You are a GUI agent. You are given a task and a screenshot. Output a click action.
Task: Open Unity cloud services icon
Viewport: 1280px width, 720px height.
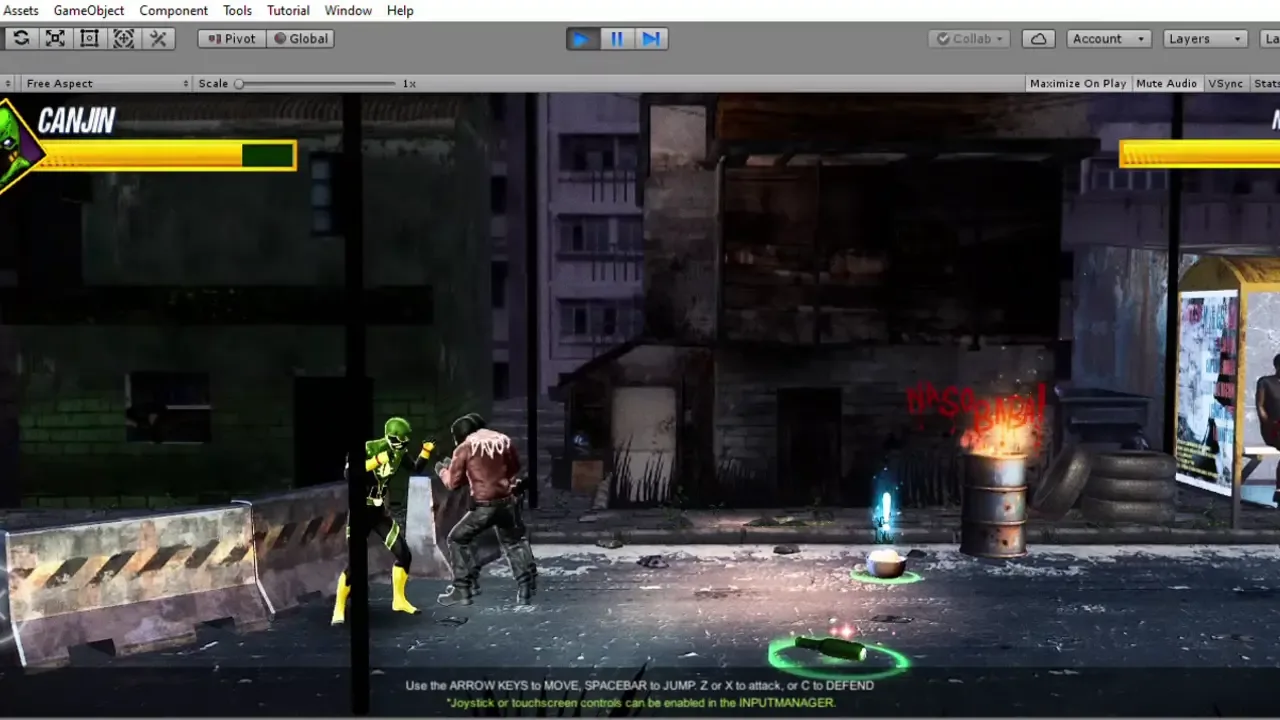click(x=1039, y=39)
